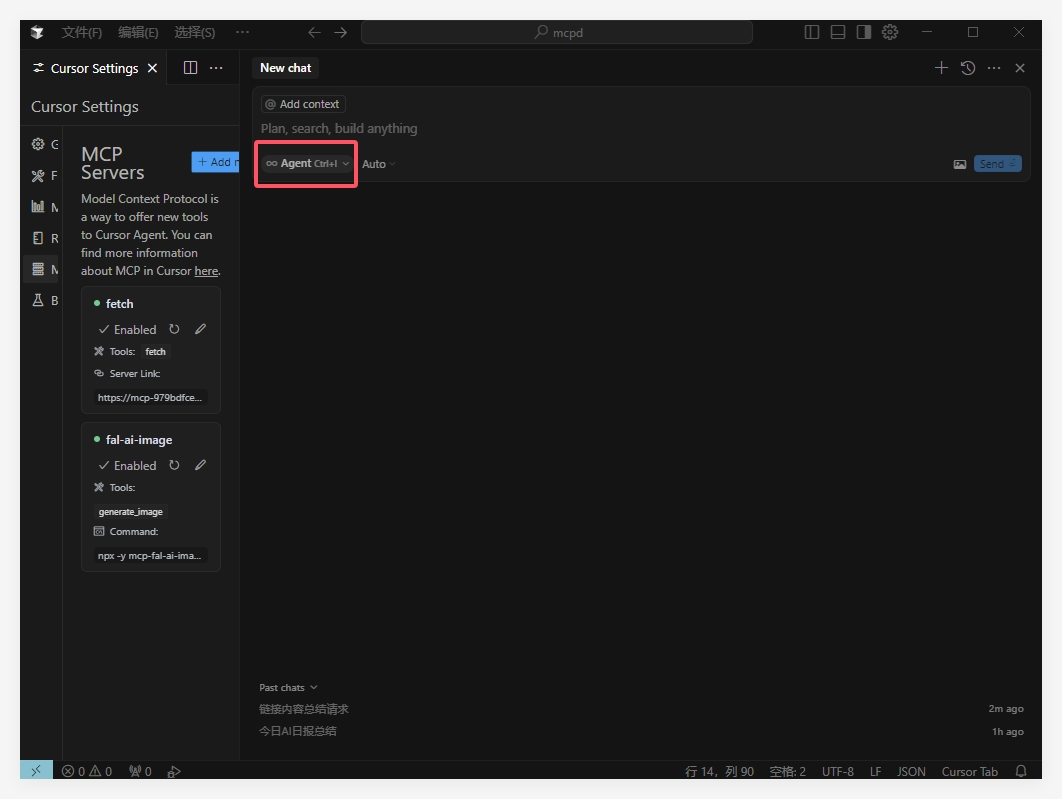Toggle Enabled on fal-ai-image server
Viewport: 1062px width, 799px height.
coord(127,465)
